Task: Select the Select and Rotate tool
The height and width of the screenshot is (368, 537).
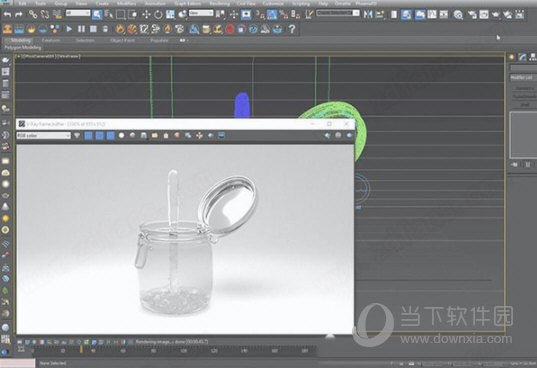Action: pos(158,14)
